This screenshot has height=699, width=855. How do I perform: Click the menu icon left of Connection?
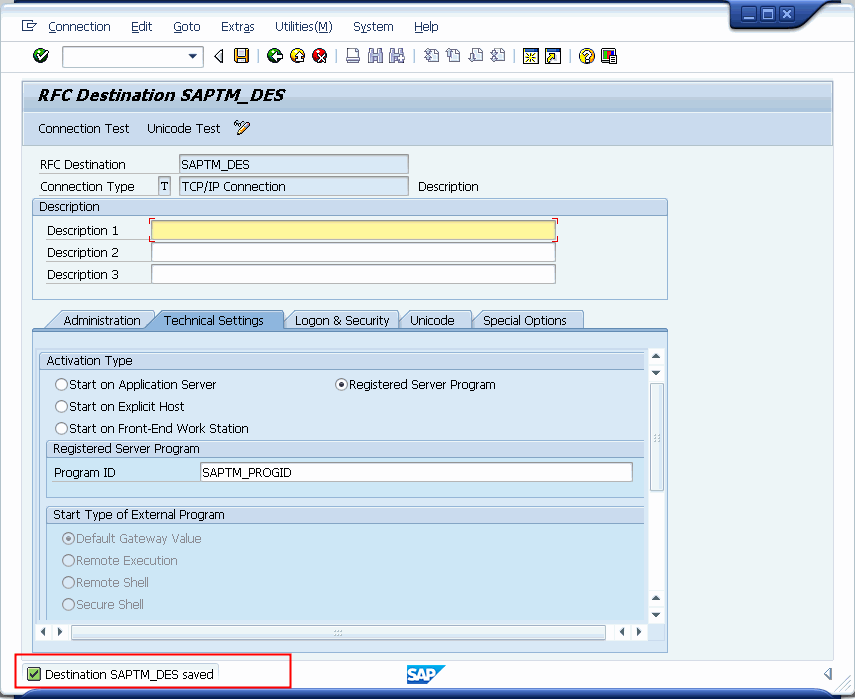[29, 26]
